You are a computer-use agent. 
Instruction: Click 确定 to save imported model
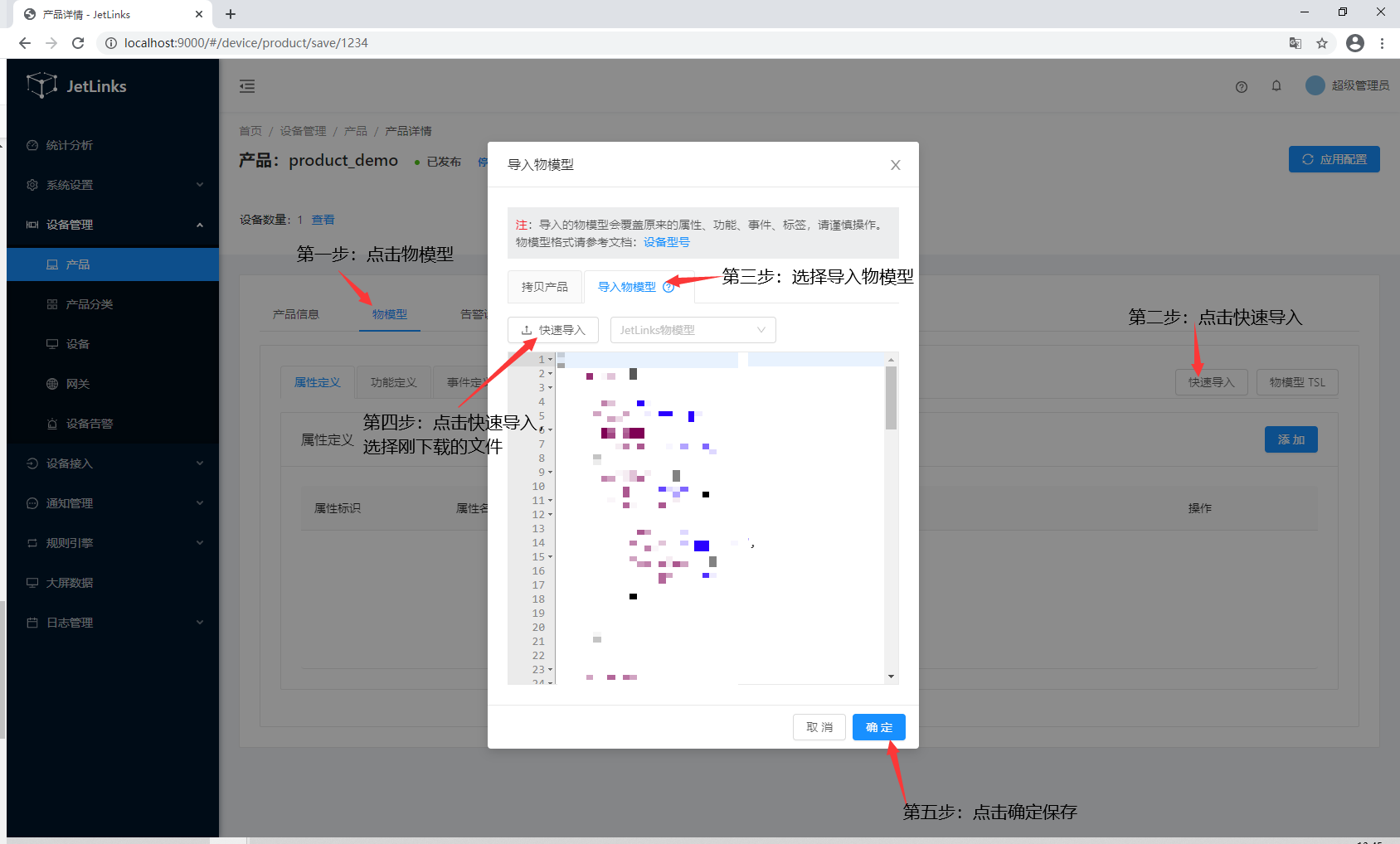pyautogui.click(x=878, y=727)
